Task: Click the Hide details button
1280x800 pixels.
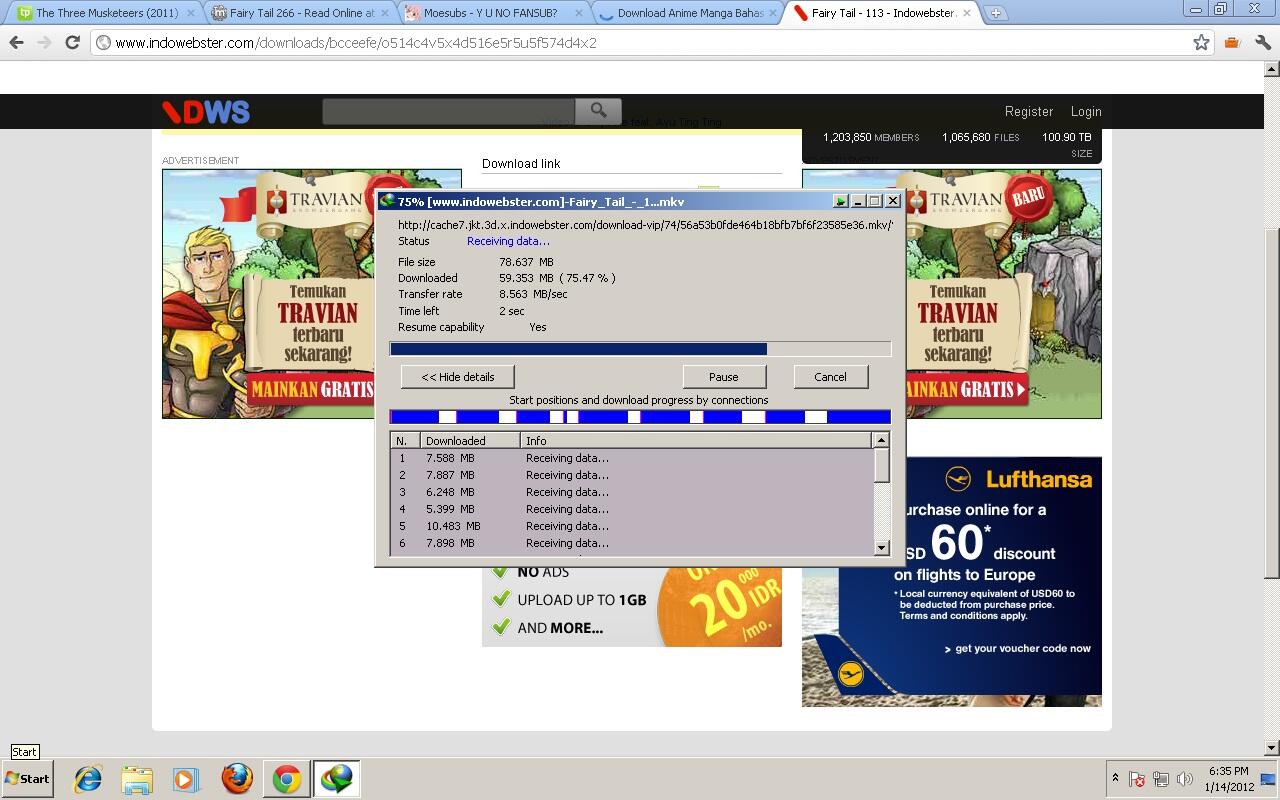Action: tap(457, 377)
